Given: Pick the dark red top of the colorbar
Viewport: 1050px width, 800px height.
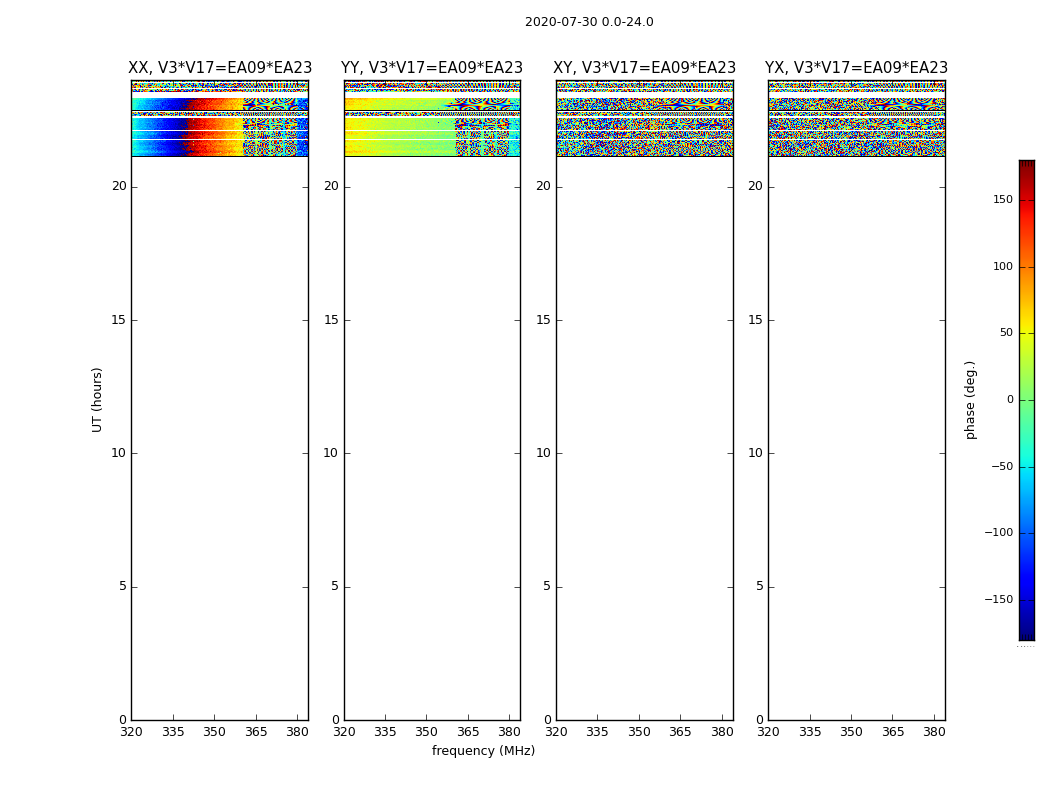Looking at the screenshot, I should pyautogui.click(x=1026, y=166).
